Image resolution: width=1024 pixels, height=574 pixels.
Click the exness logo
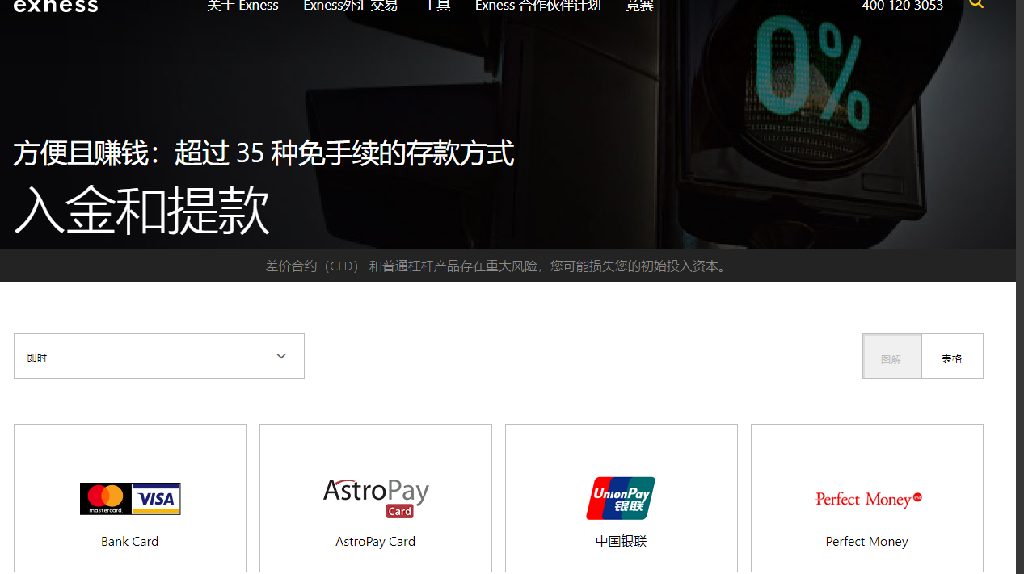(56, 6)
